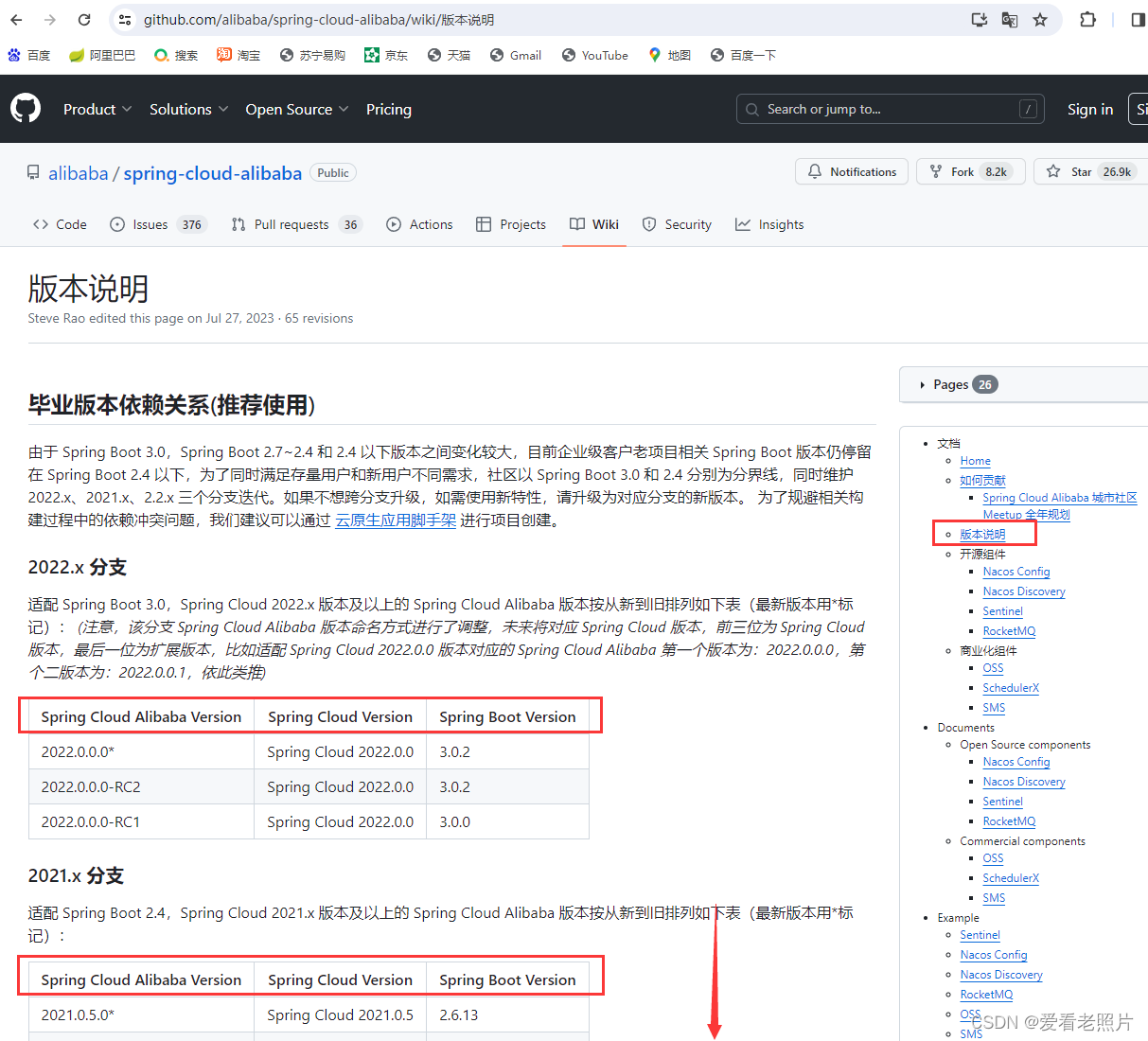Image resolution: width=1148 pixels, height=1041 pixels.
Task: Expand the Open Source dropdown menu
Action: pos(297,109)
